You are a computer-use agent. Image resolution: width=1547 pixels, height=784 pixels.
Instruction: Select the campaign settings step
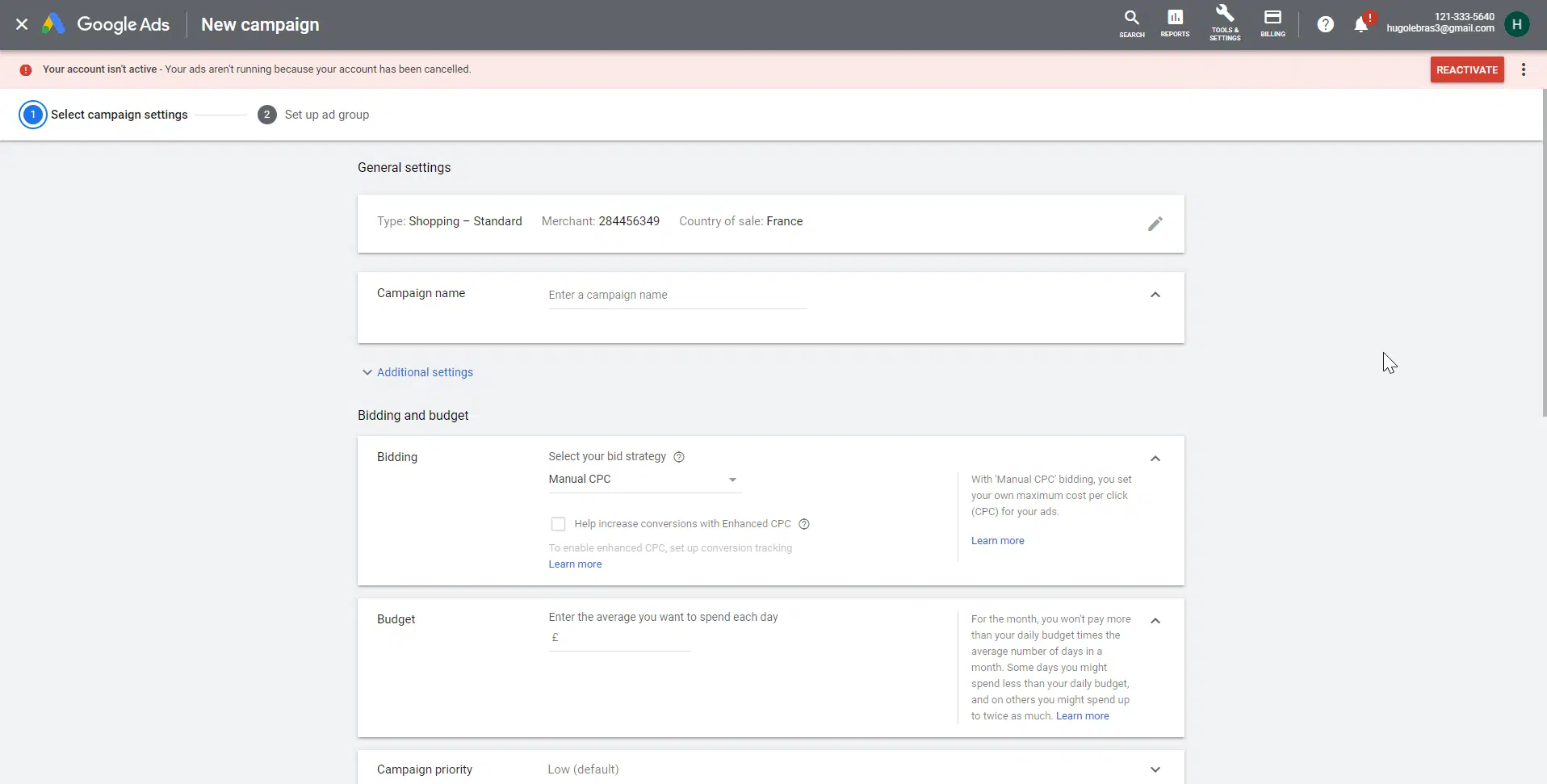(104, 115)
